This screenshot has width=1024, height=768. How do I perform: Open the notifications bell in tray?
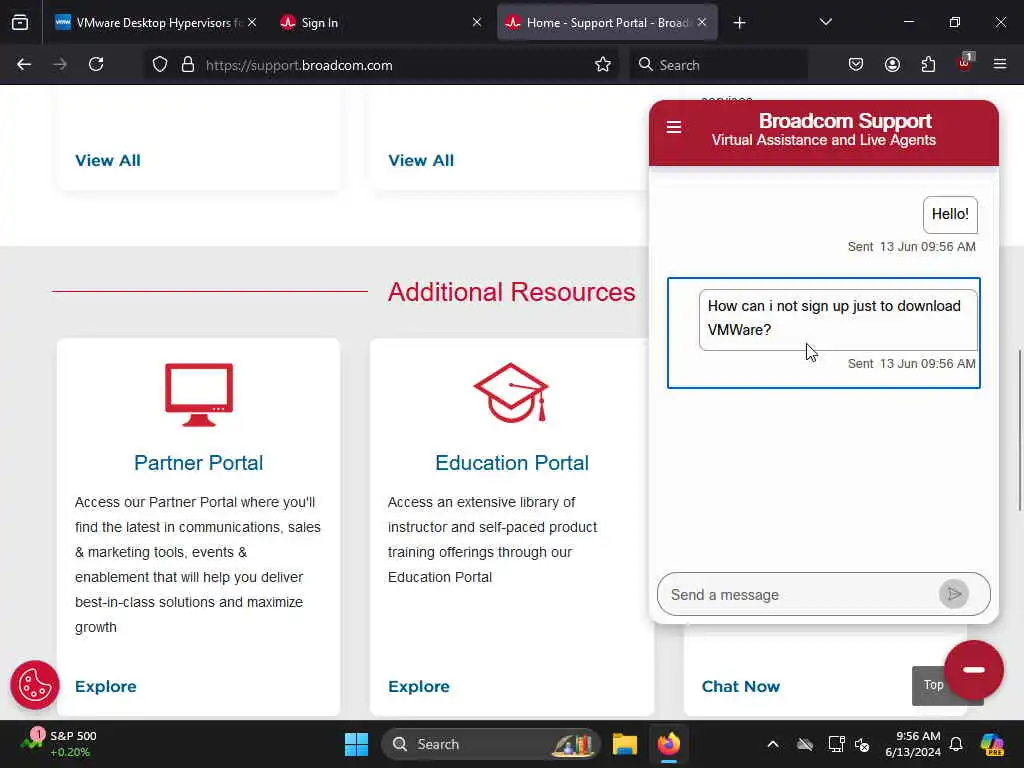(956, 744)
